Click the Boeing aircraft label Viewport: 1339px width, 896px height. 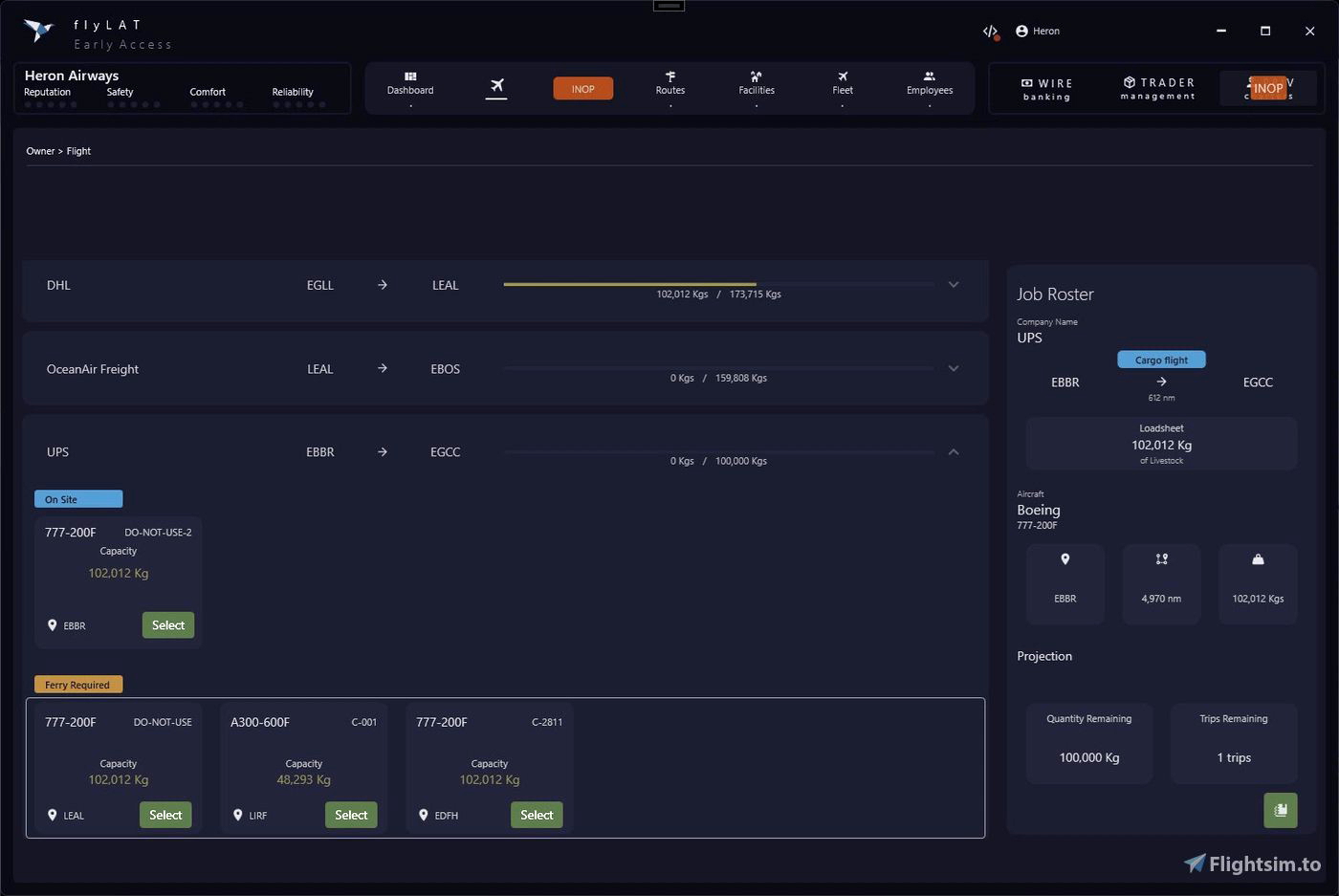1039,510
